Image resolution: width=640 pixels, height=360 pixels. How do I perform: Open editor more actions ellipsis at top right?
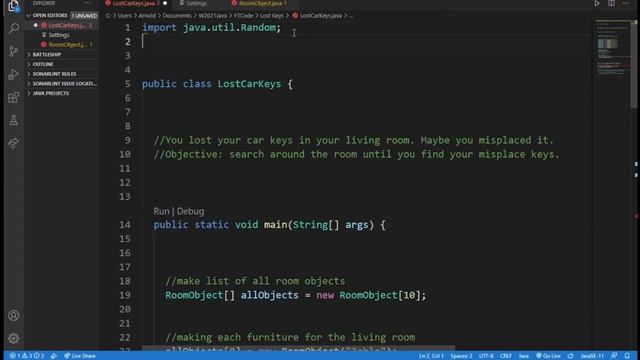click(626, 3)
